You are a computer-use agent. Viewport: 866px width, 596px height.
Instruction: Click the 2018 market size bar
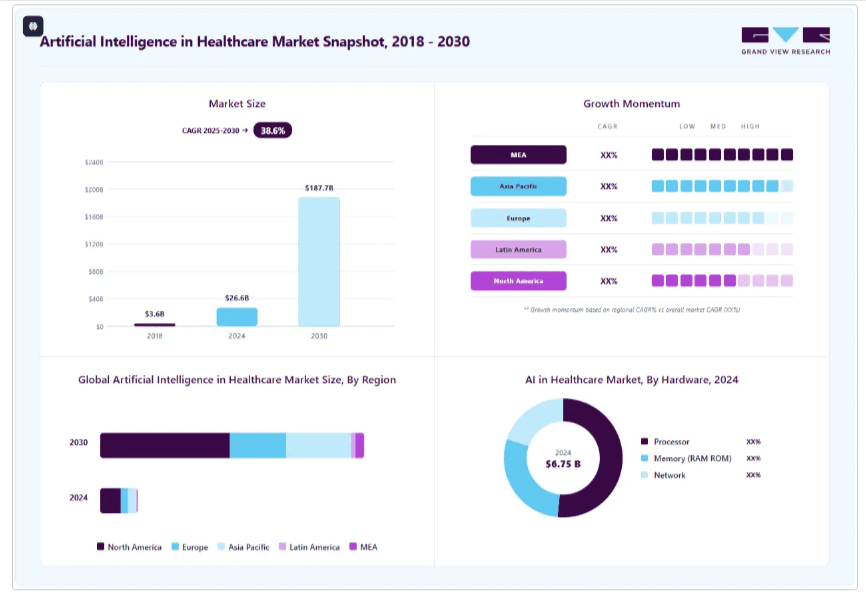pyautogui.click(x=155, y=325)
